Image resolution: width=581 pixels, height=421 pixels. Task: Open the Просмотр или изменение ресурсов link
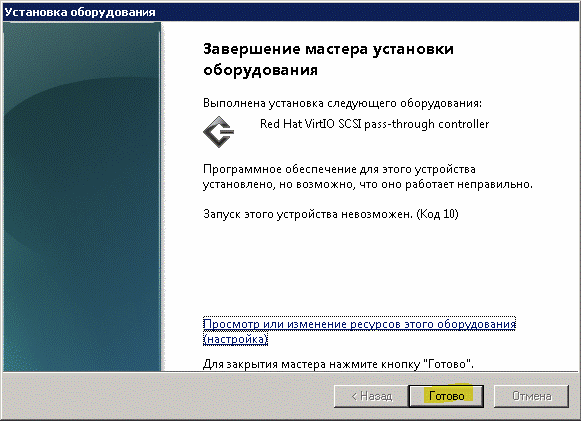359,324
